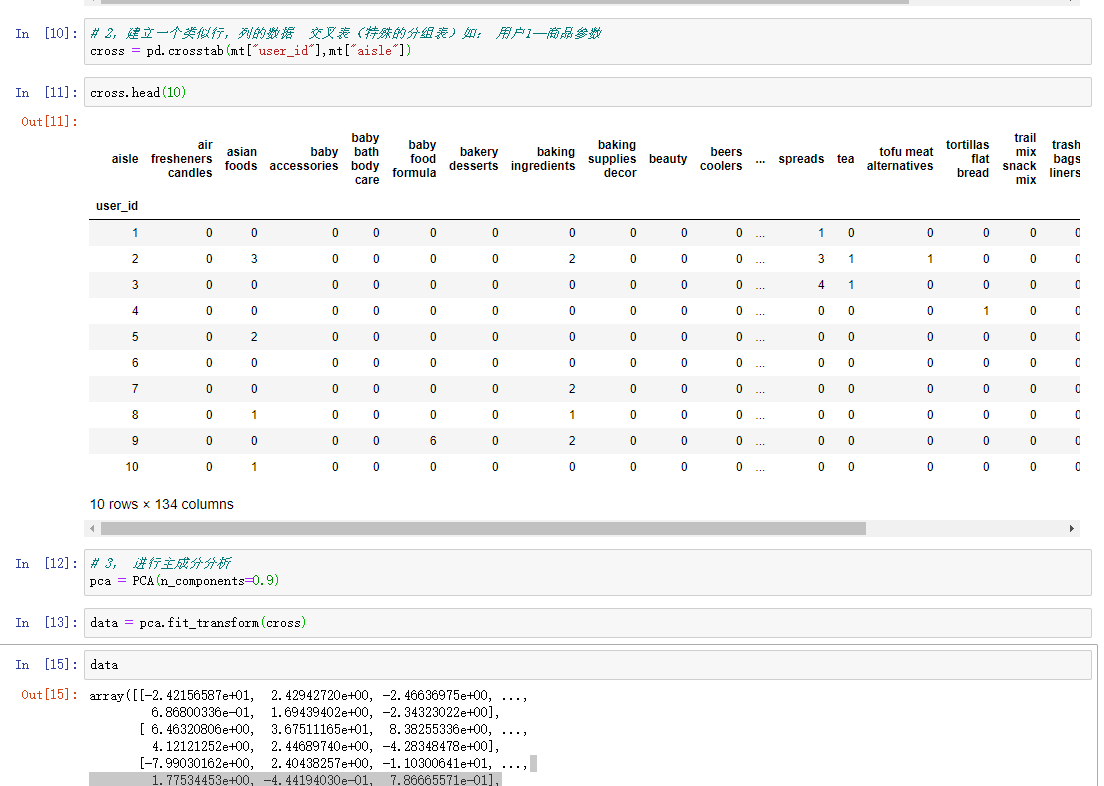Click the 'trail mix snack mix' column header
Image resolution: width=1104 pixels, height=786 pixels.
[x=1020, y=158]
